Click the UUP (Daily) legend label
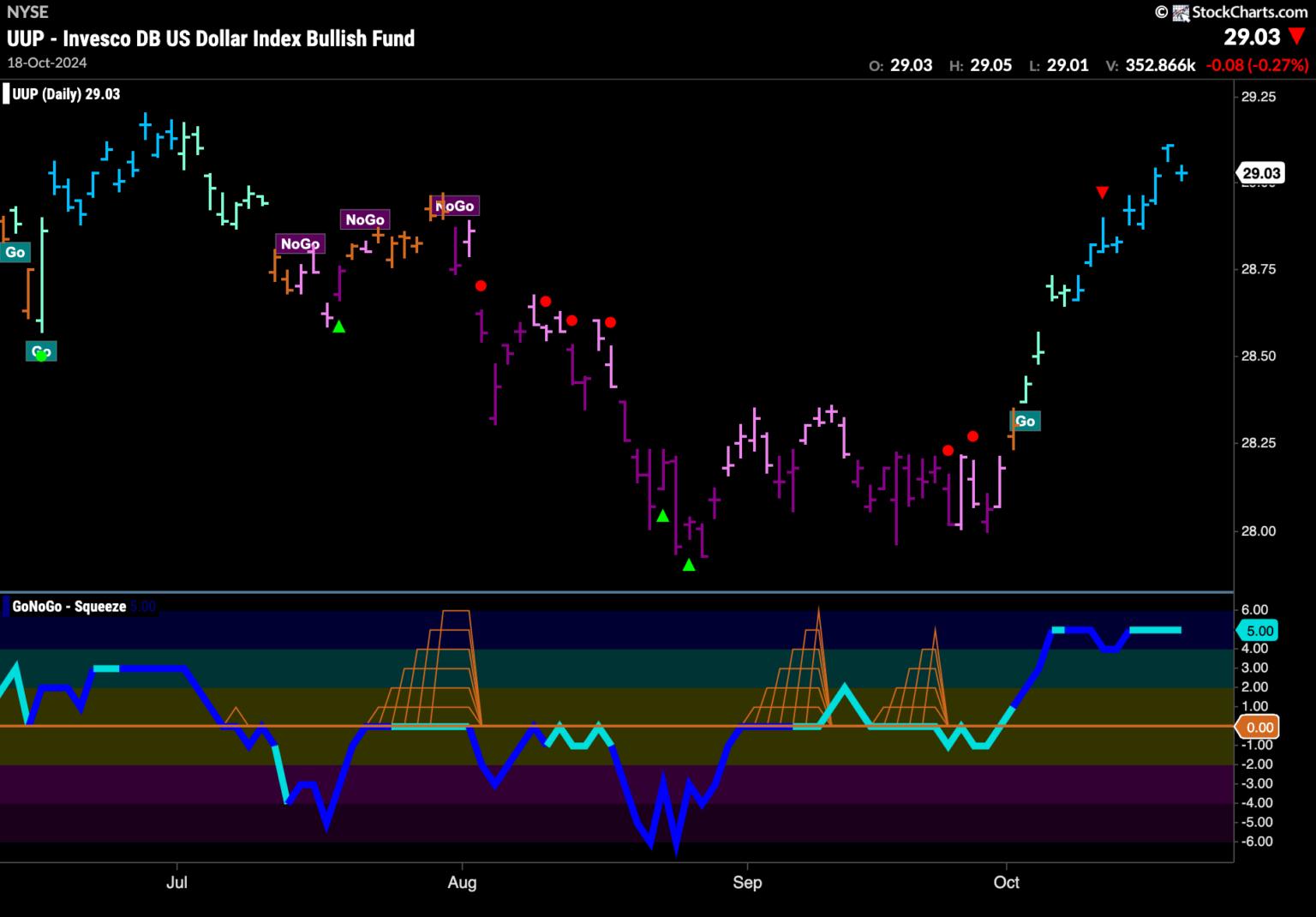 65,94
